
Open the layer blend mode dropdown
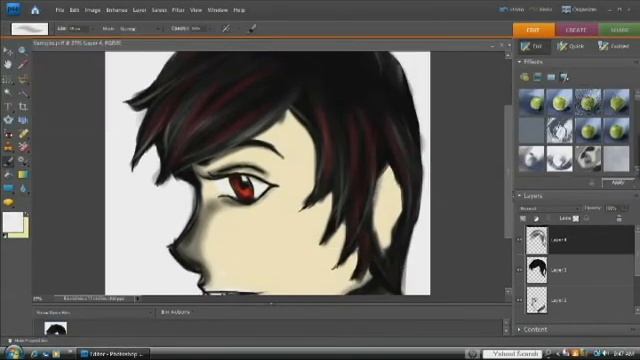pos(549,208)
